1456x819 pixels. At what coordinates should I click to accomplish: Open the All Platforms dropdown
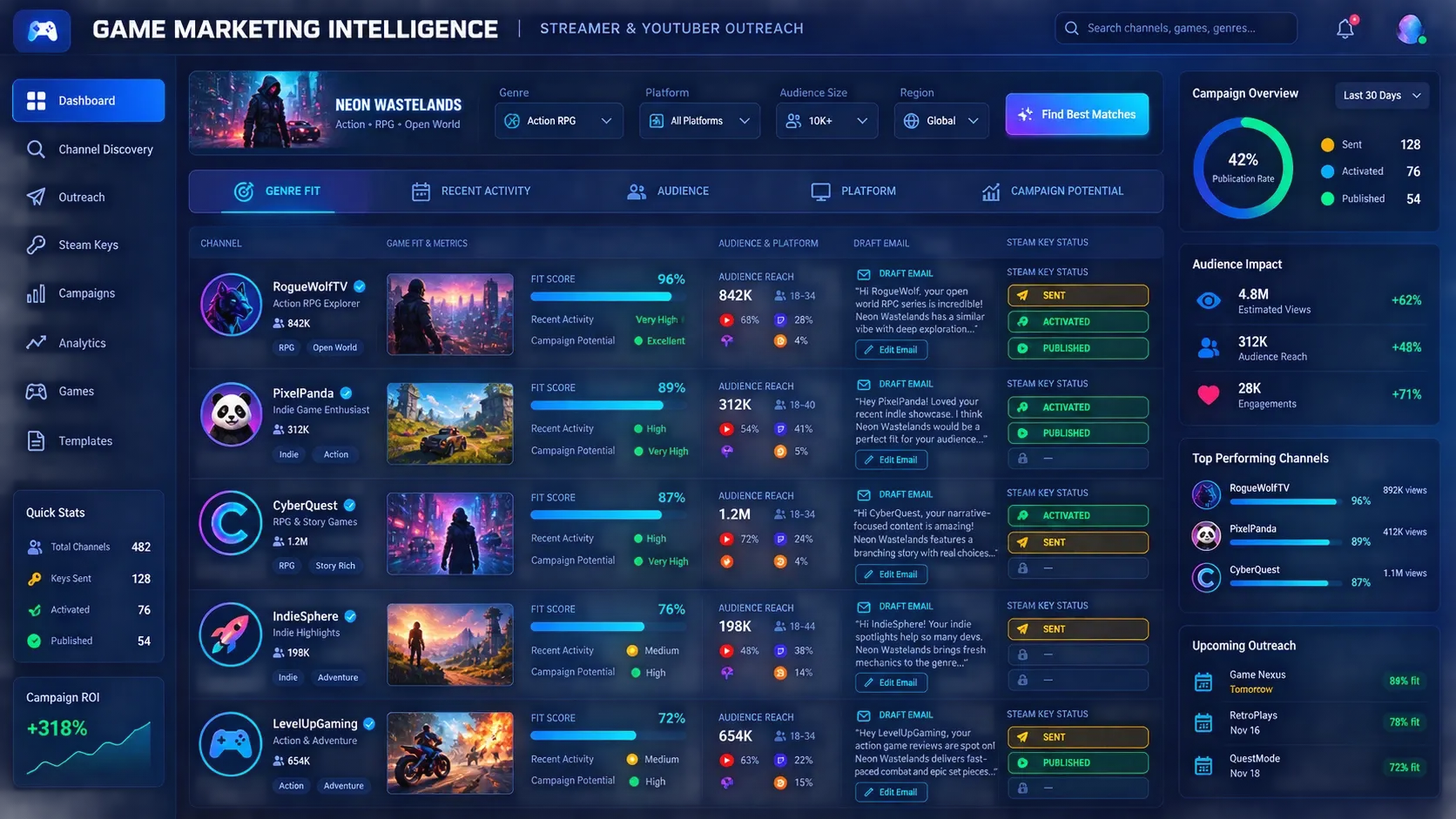pyautogui.click(x=700, y=121)
